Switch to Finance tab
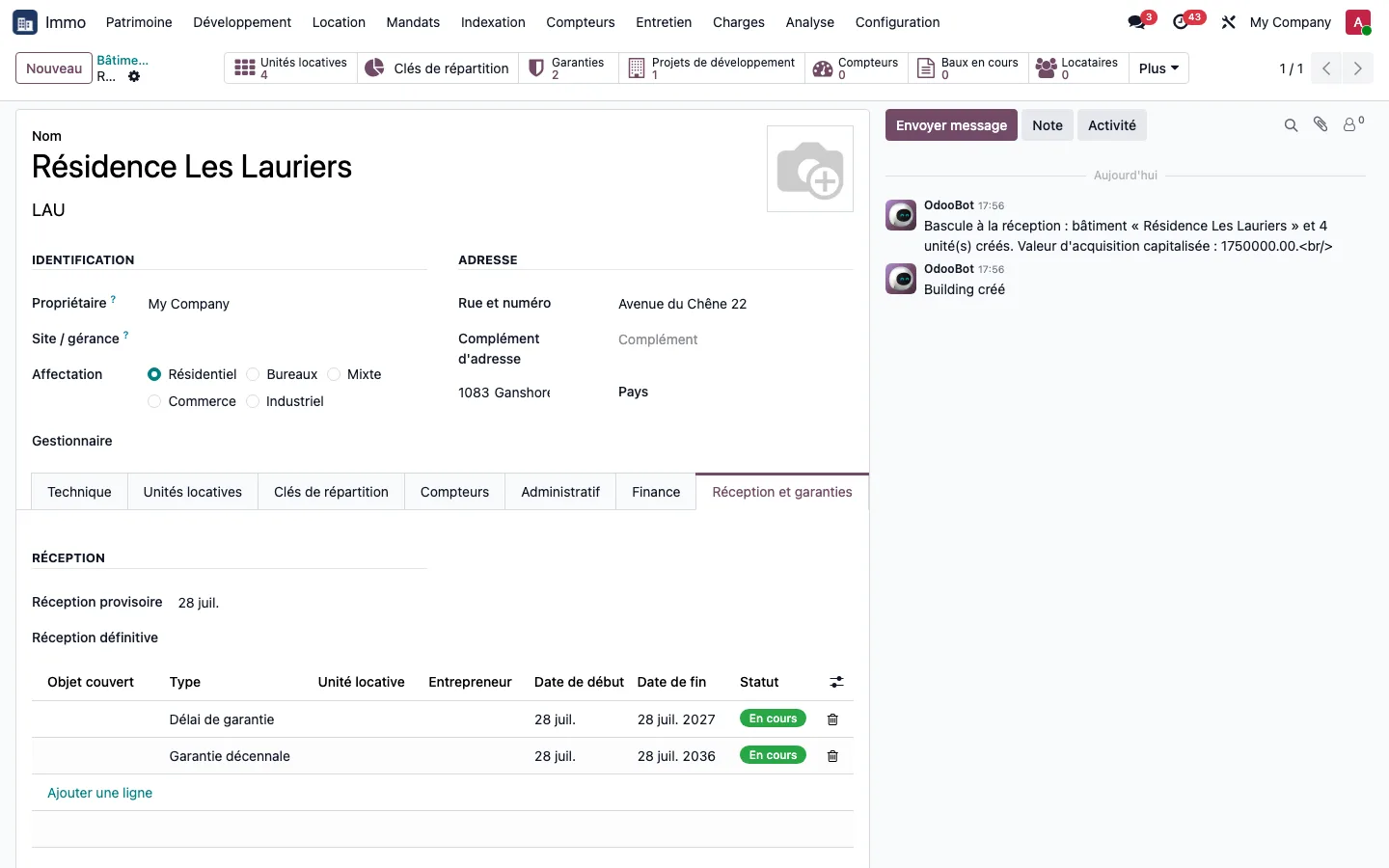The image size is (1389, 868). pos(656,492)
